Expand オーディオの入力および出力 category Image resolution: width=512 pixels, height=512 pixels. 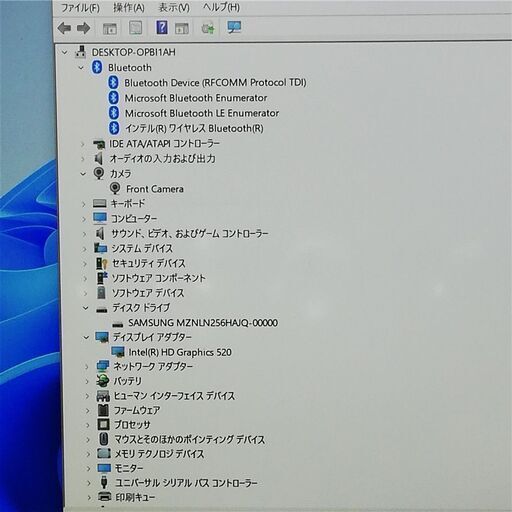click(x=82, y=159)
